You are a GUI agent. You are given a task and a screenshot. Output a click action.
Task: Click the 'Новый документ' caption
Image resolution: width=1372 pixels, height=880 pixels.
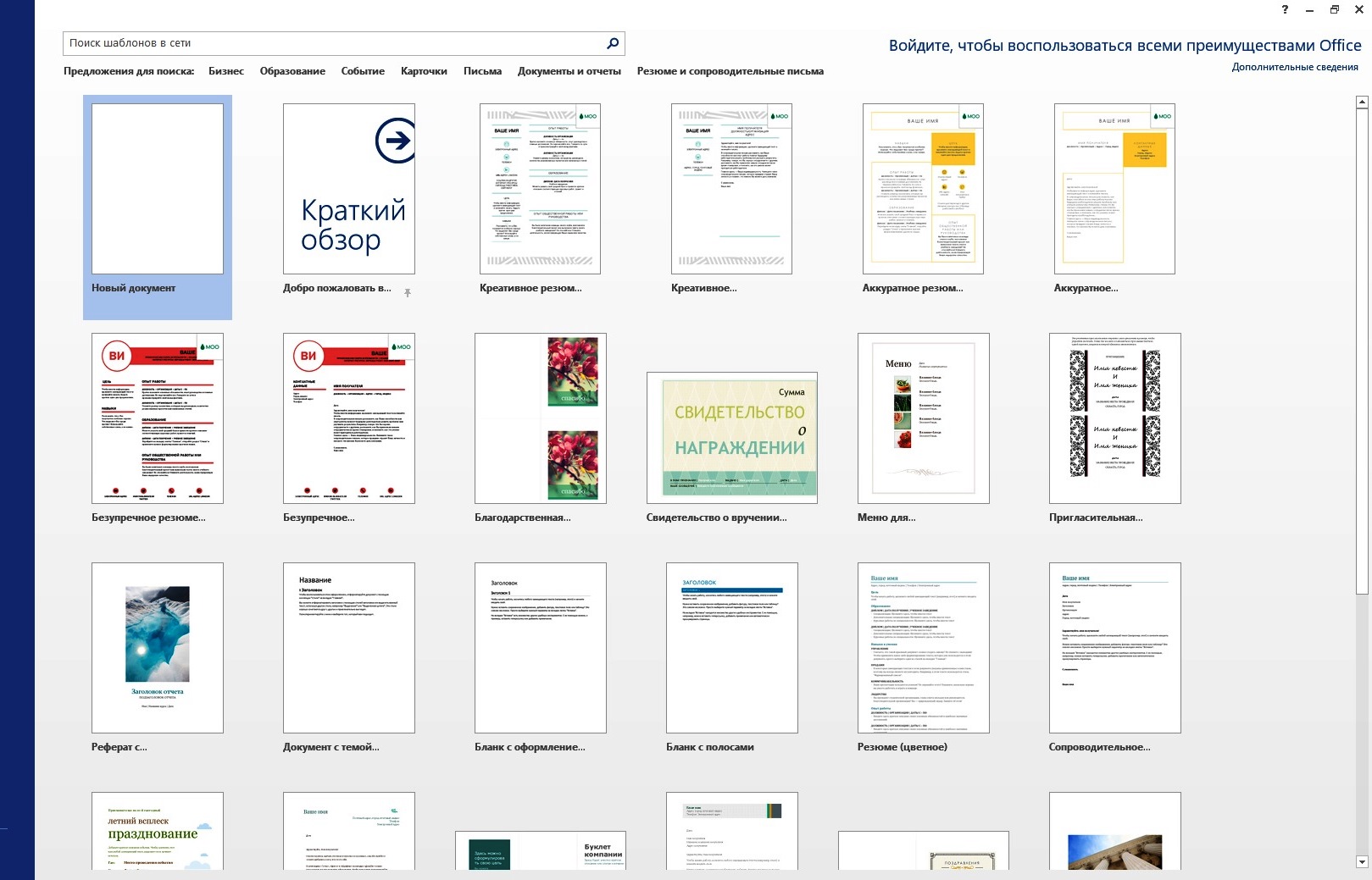[133, 288]
